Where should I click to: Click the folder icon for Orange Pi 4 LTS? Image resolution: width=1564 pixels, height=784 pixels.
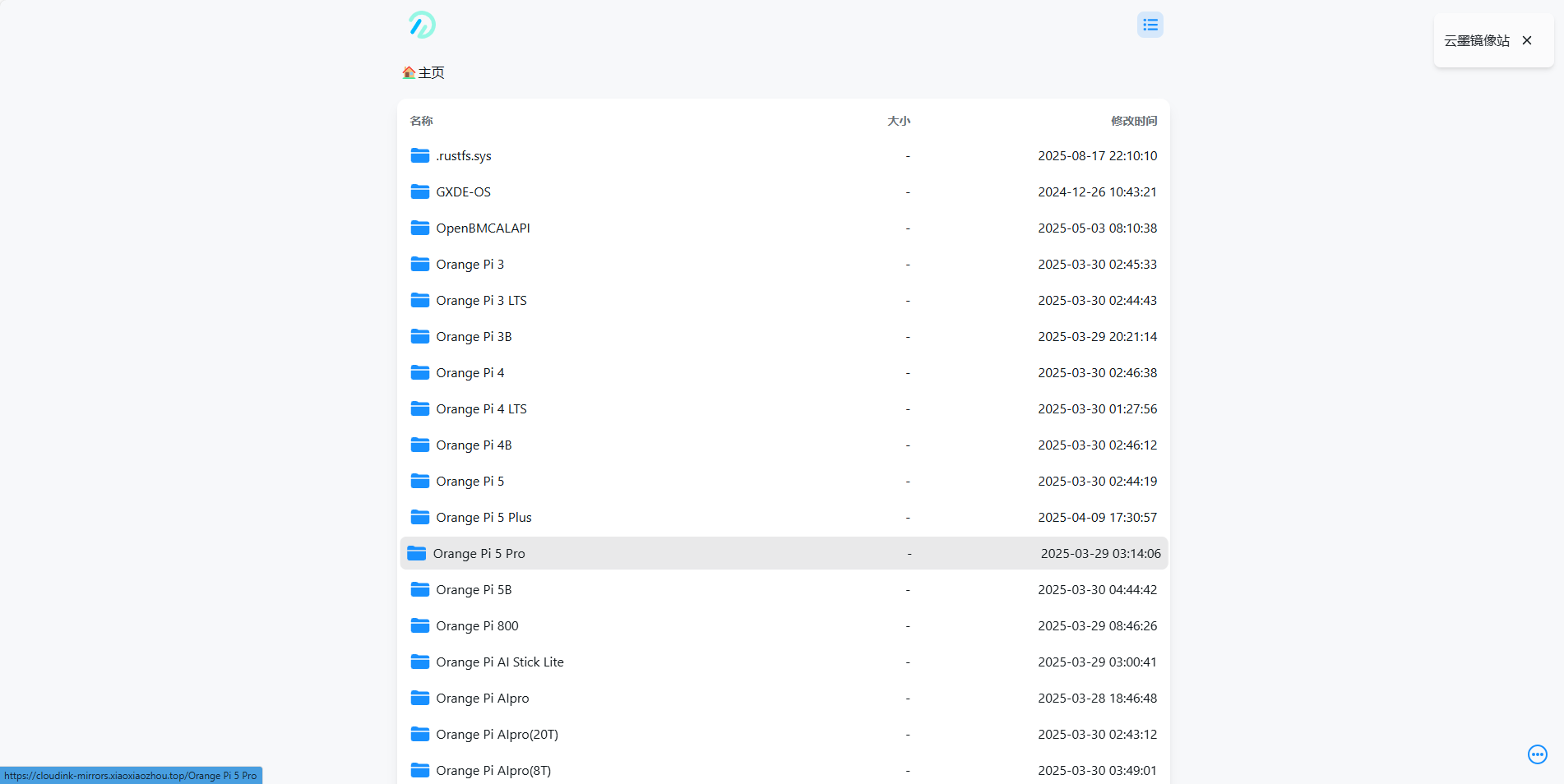pyautogui.click(x=420, y=408)
